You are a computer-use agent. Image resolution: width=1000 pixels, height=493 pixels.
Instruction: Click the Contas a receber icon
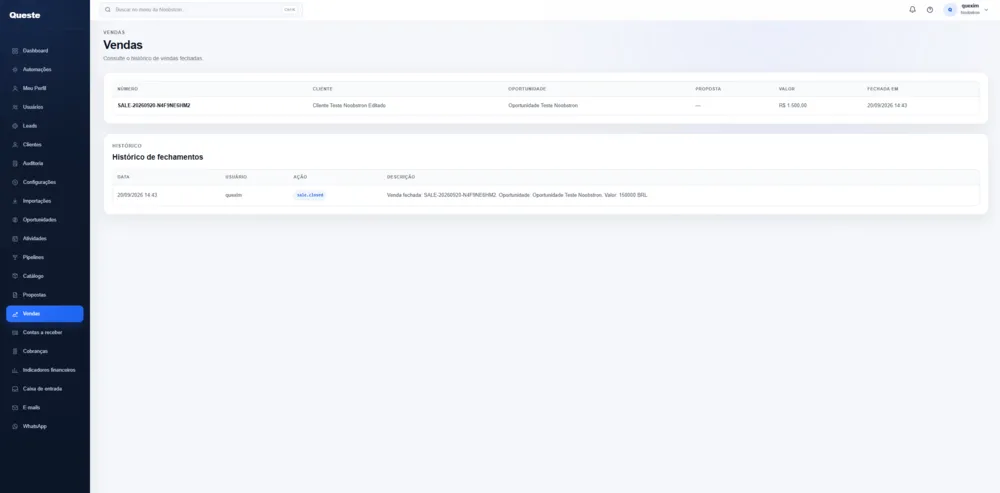click(15, 332)
